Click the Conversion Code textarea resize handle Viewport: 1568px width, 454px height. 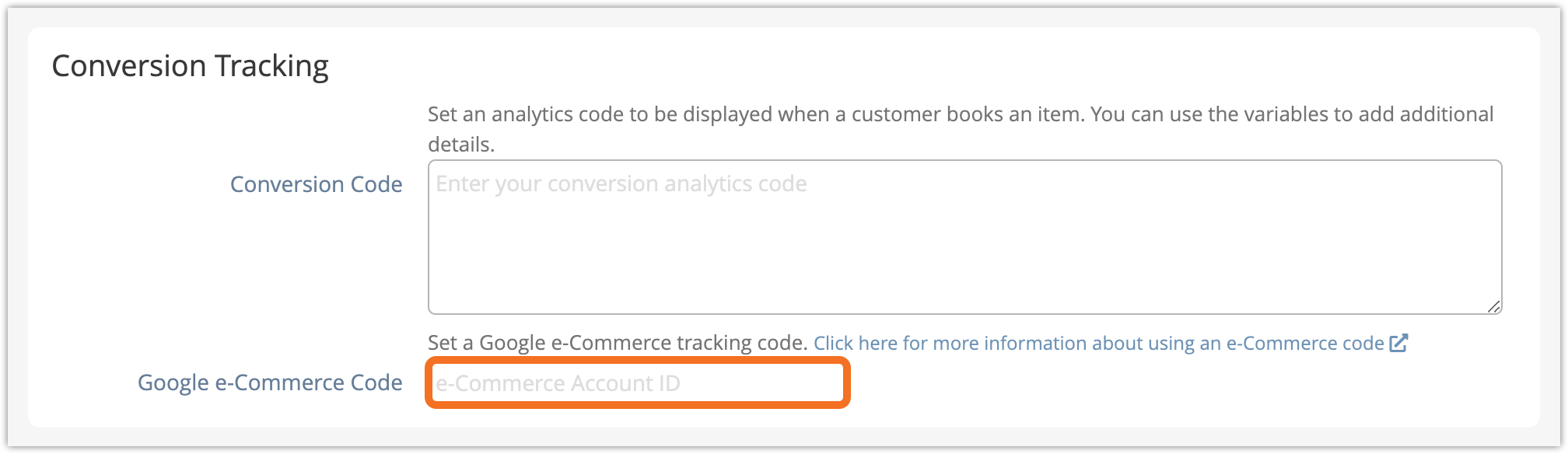pos(1493,307)
